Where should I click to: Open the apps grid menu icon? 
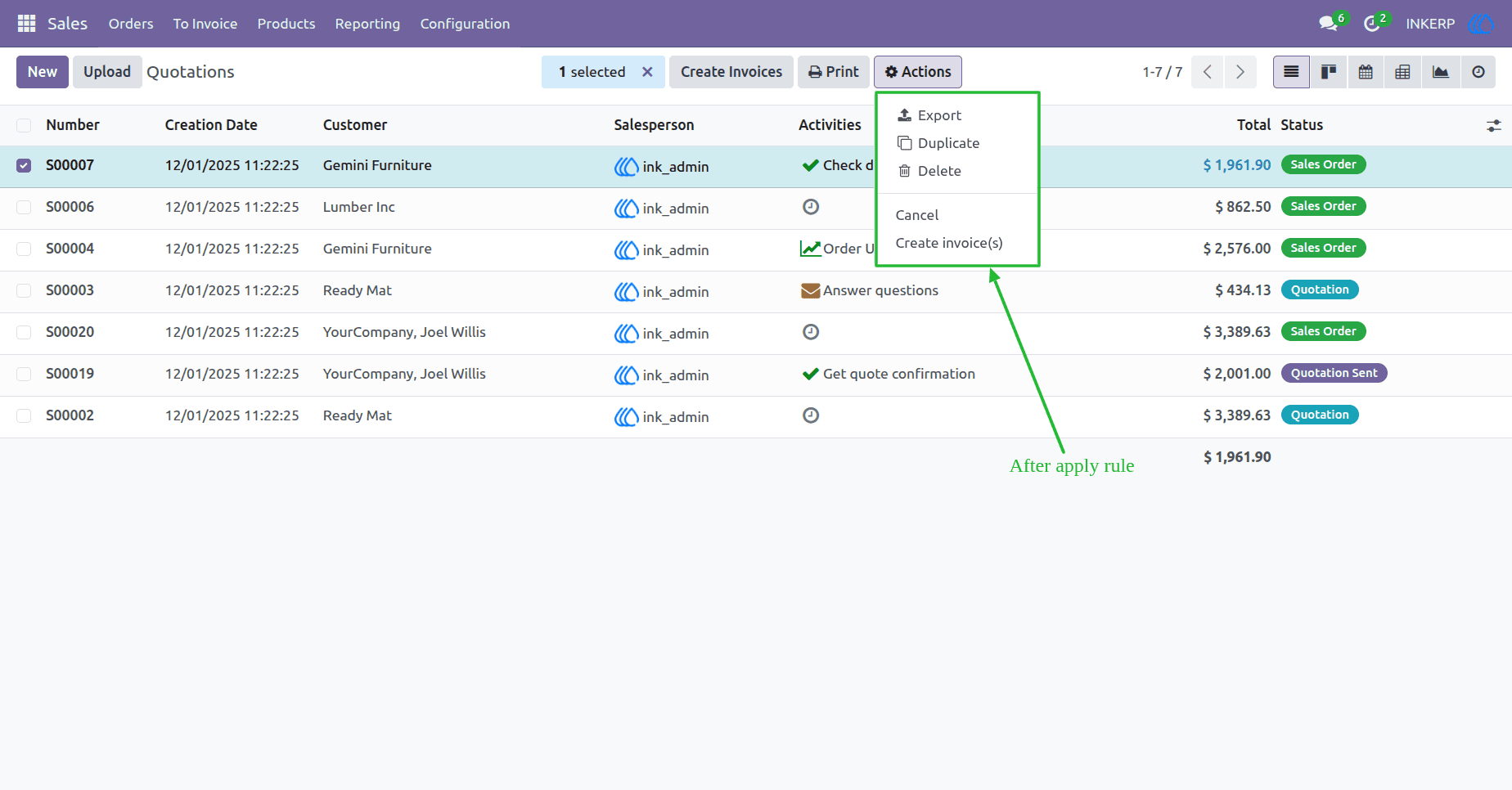[26, 24]
